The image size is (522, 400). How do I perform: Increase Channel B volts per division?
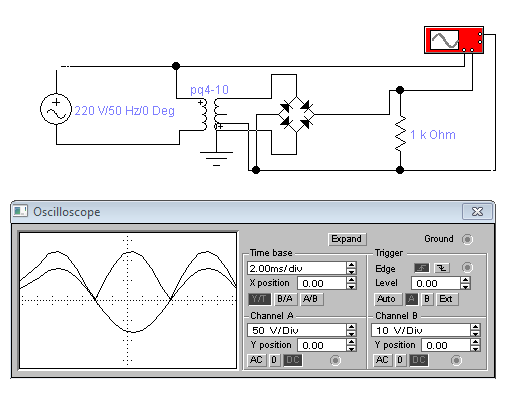475,327
